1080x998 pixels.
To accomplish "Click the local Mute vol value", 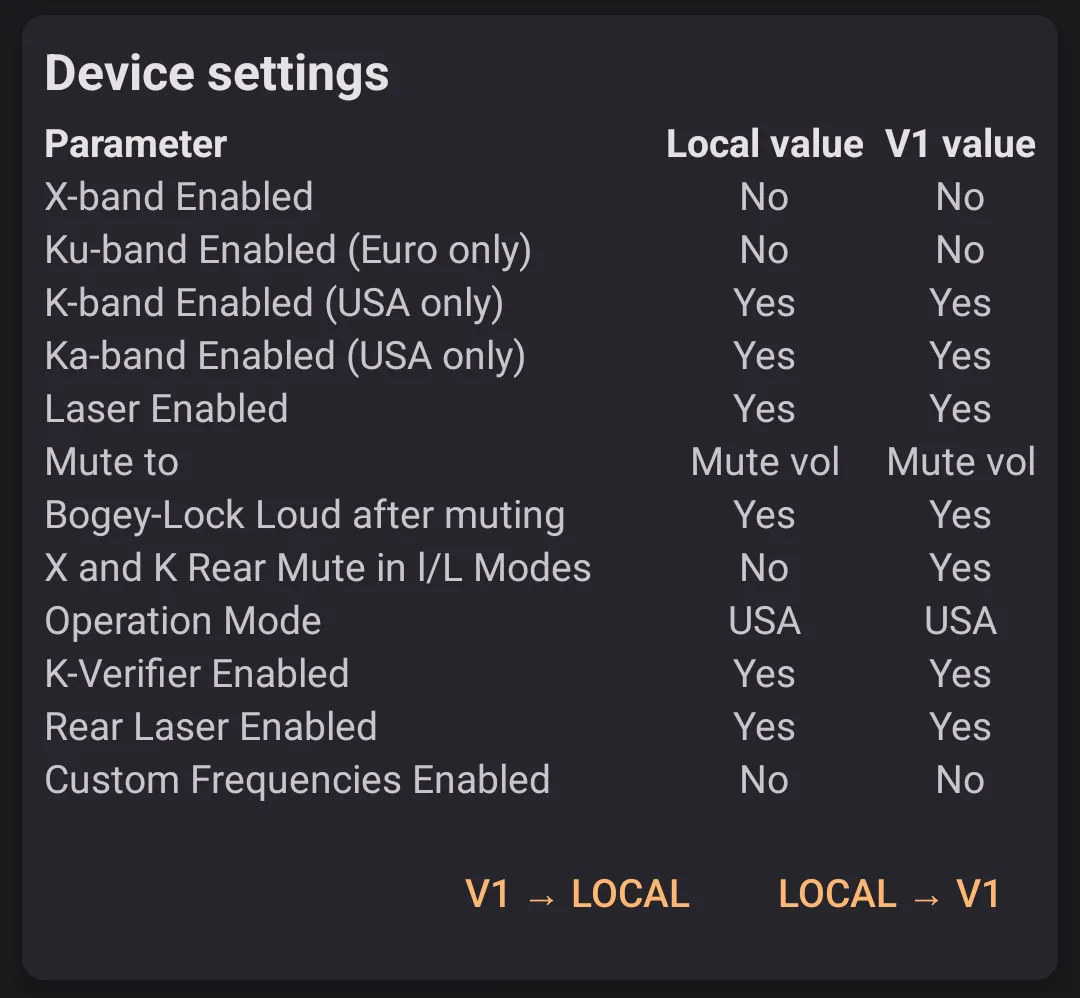I will pyautogui.click(x=765, y=462).
